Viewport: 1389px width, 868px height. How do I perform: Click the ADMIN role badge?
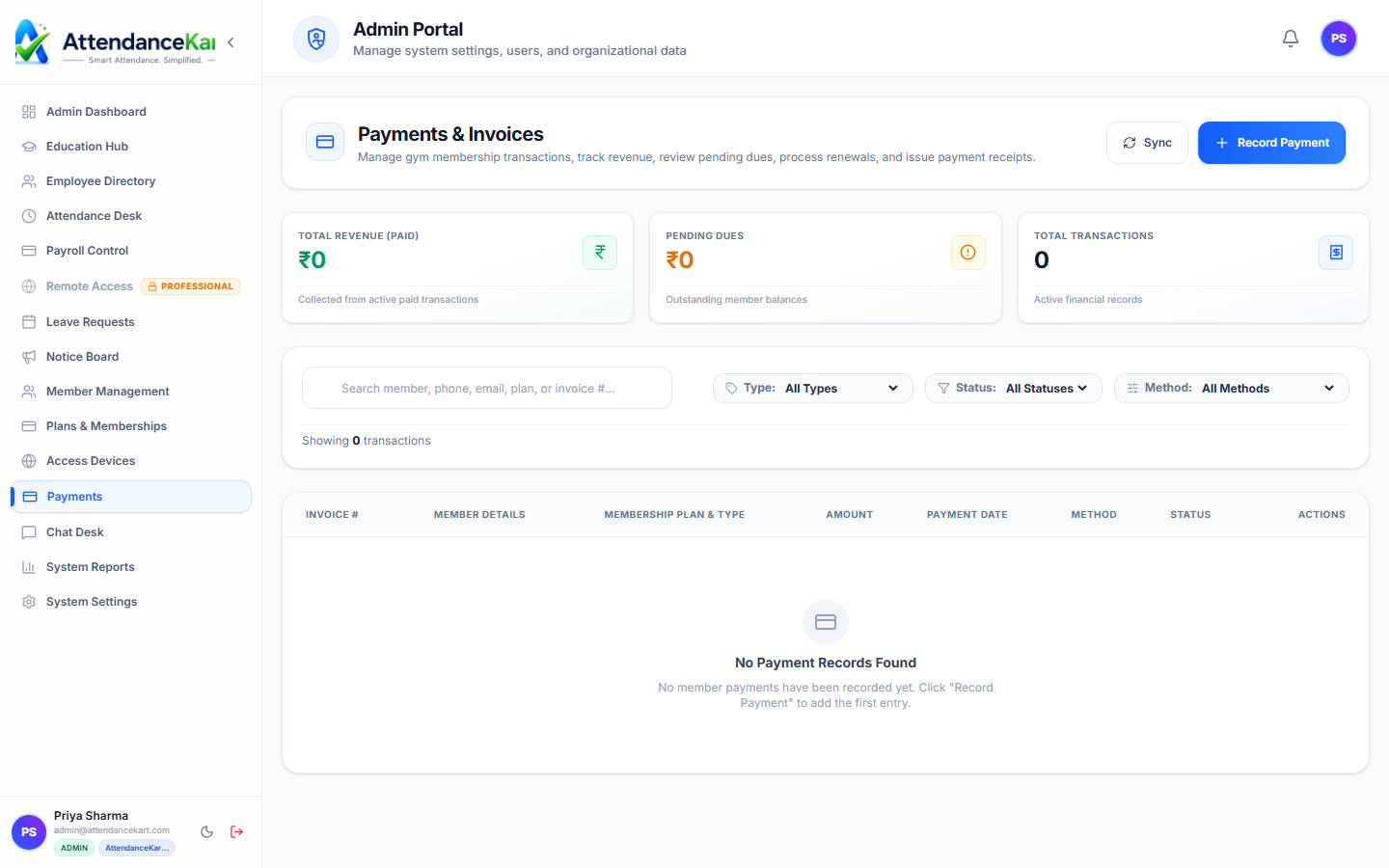(x=74, y=849)
